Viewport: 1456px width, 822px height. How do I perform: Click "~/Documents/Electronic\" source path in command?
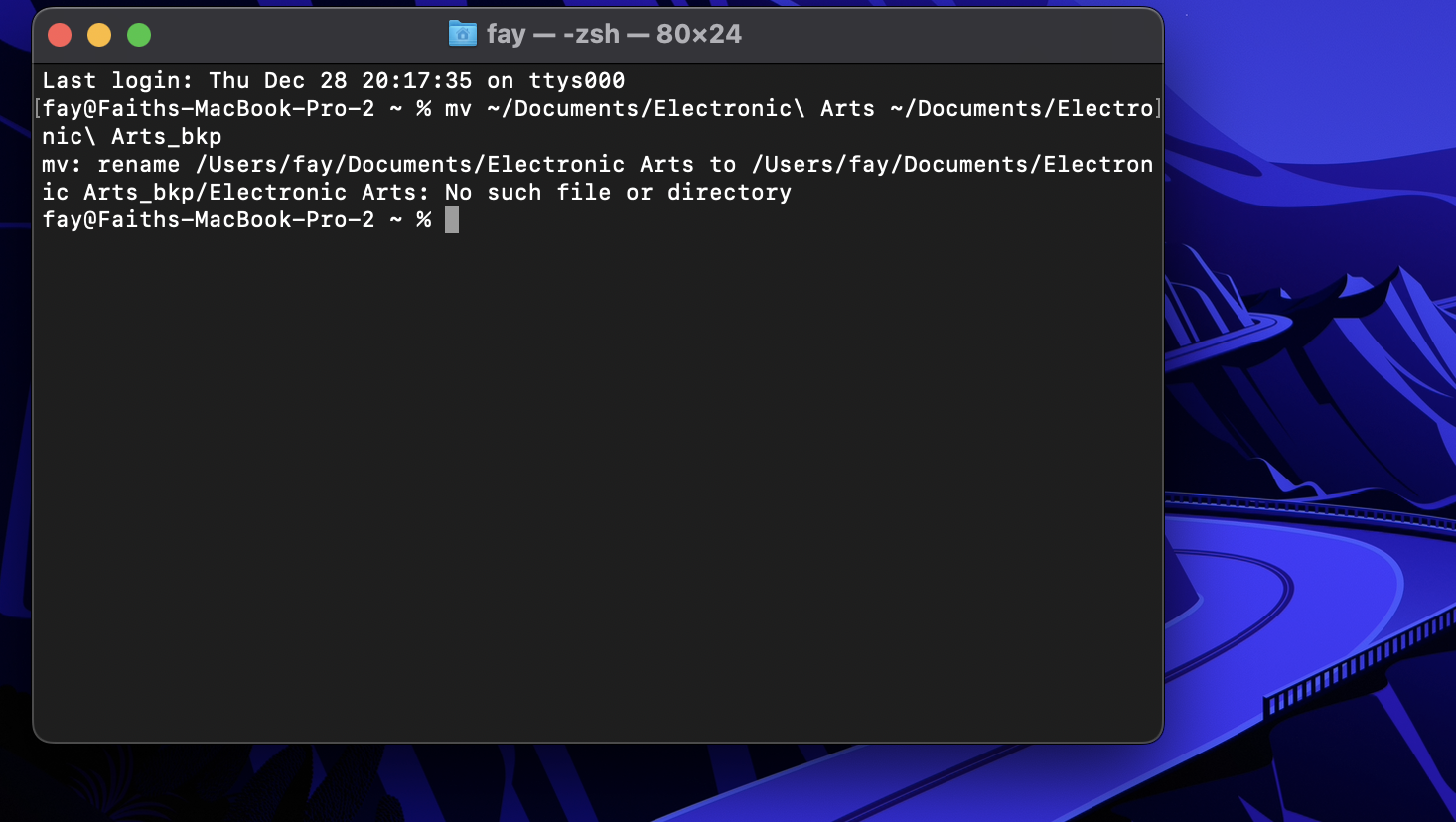point(646,108)
